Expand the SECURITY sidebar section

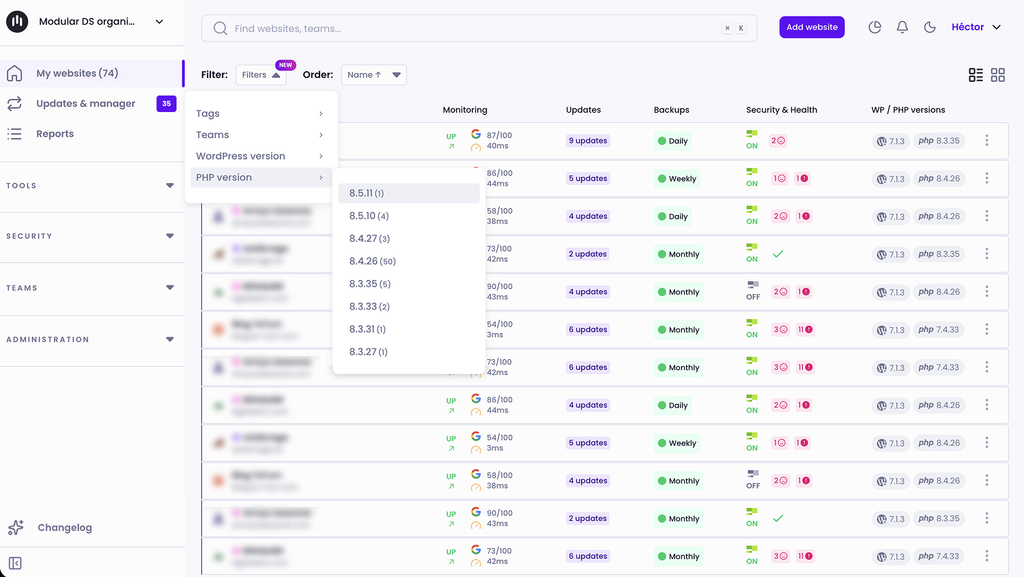click(90, 236)
